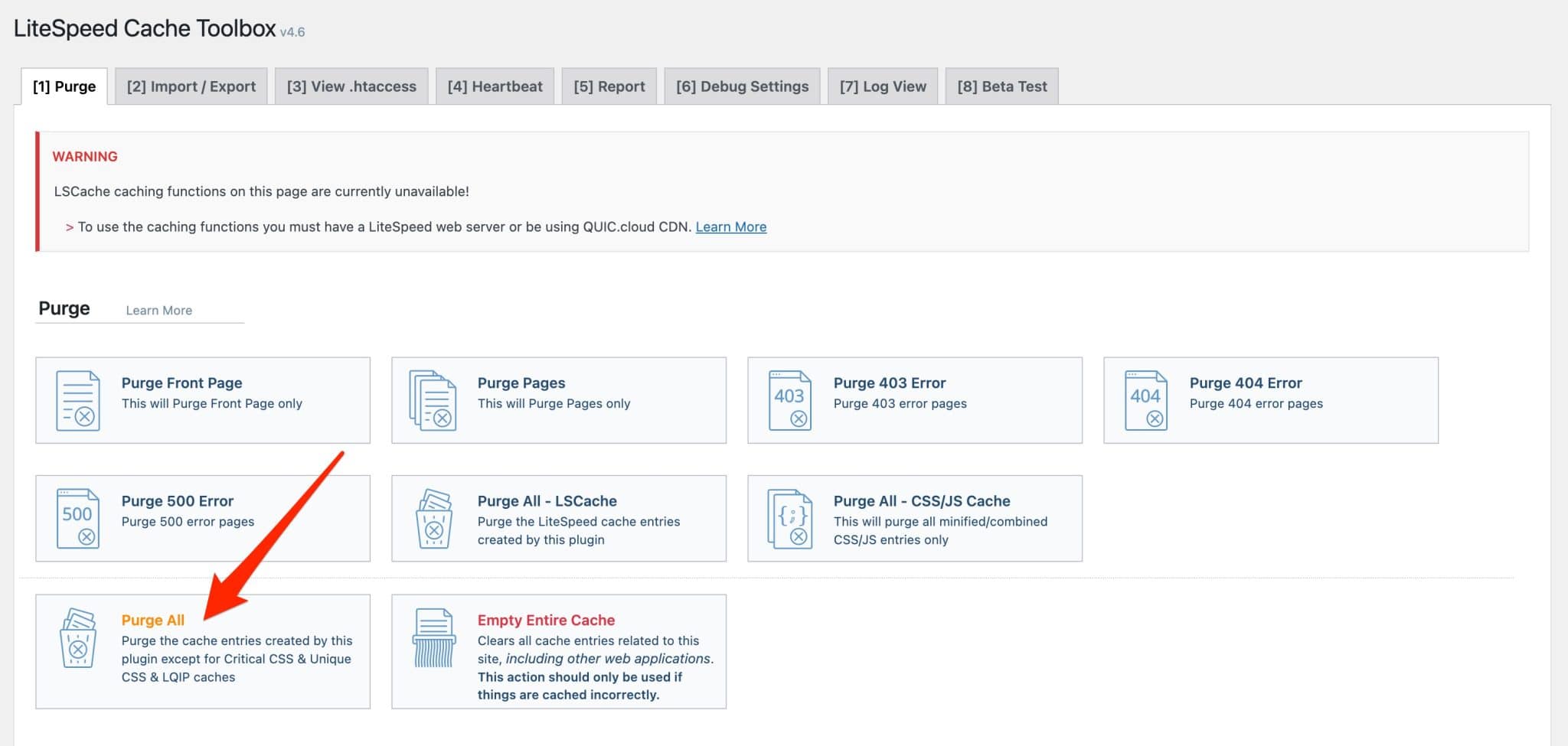This screenshot has height=746, width=1568.
Task: Follow the Learn More link in the warning
Action: [x=731, y=226]
